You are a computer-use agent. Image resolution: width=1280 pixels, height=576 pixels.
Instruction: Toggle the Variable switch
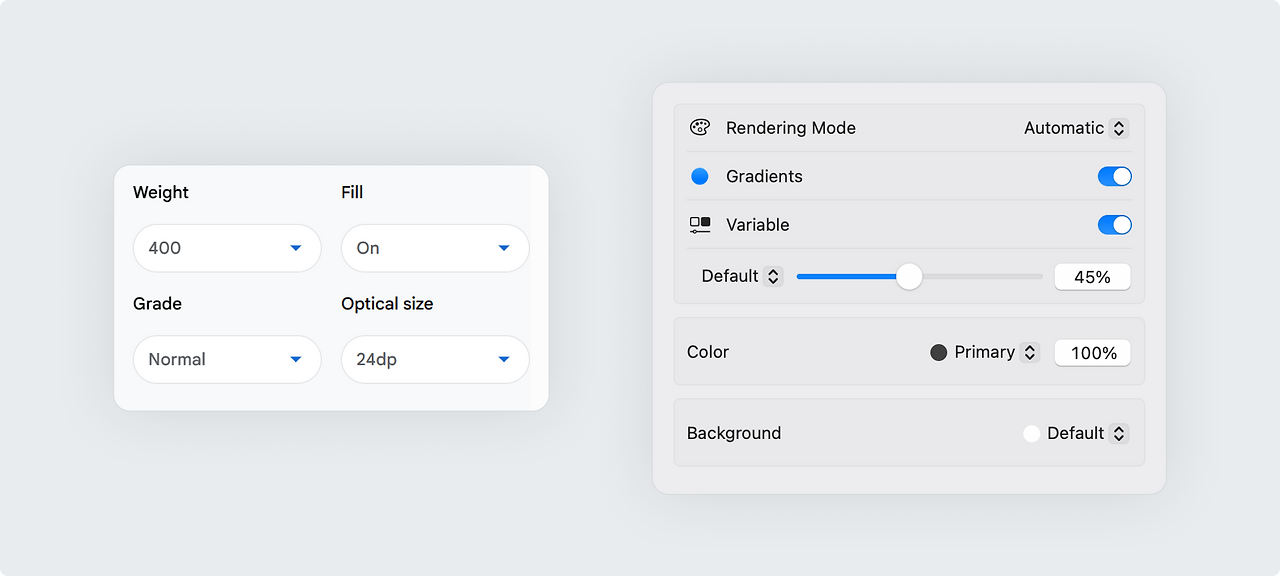pos(1114,225)
